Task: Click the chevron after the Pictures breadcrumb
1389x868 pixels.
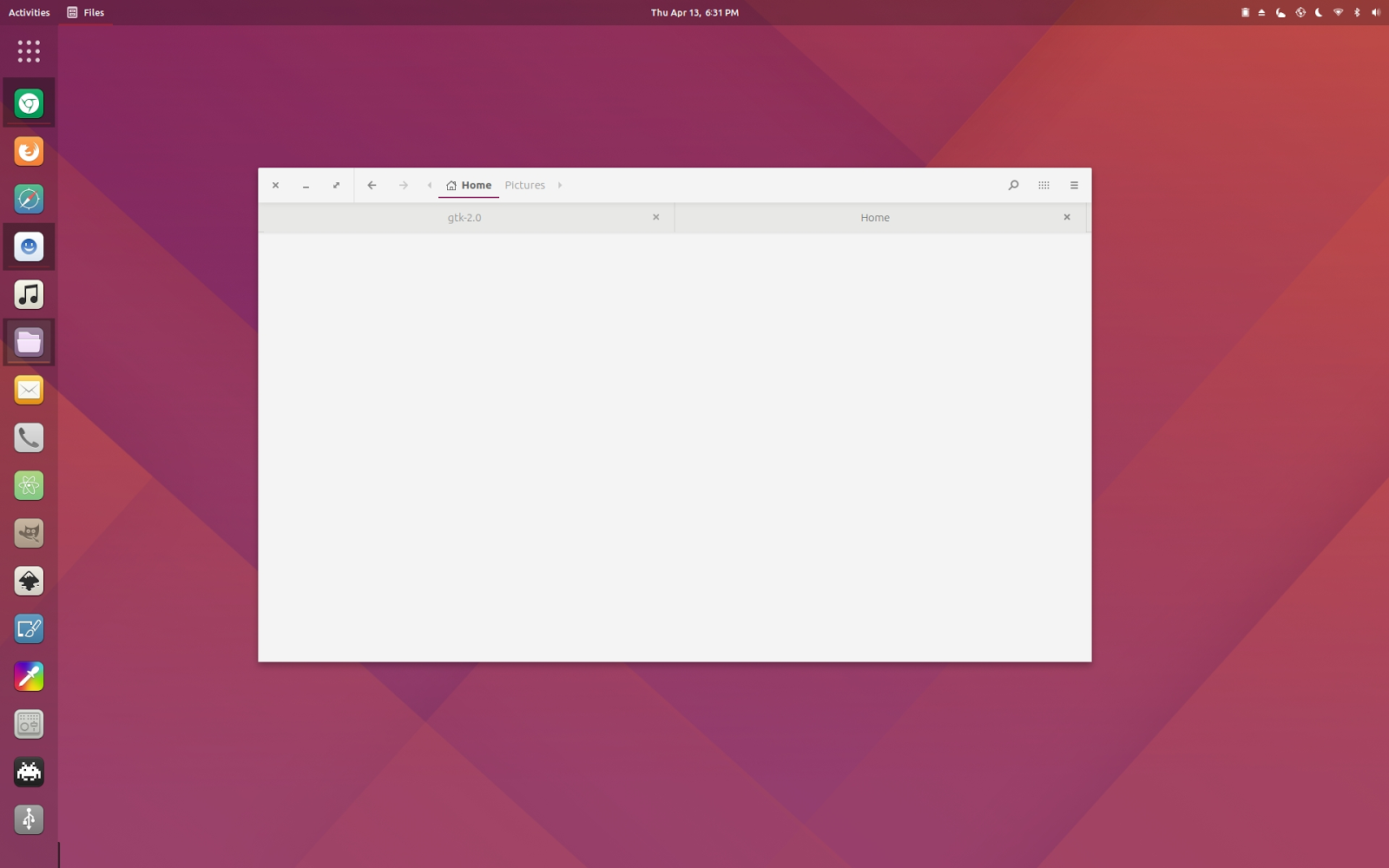Action: point(560,185)
